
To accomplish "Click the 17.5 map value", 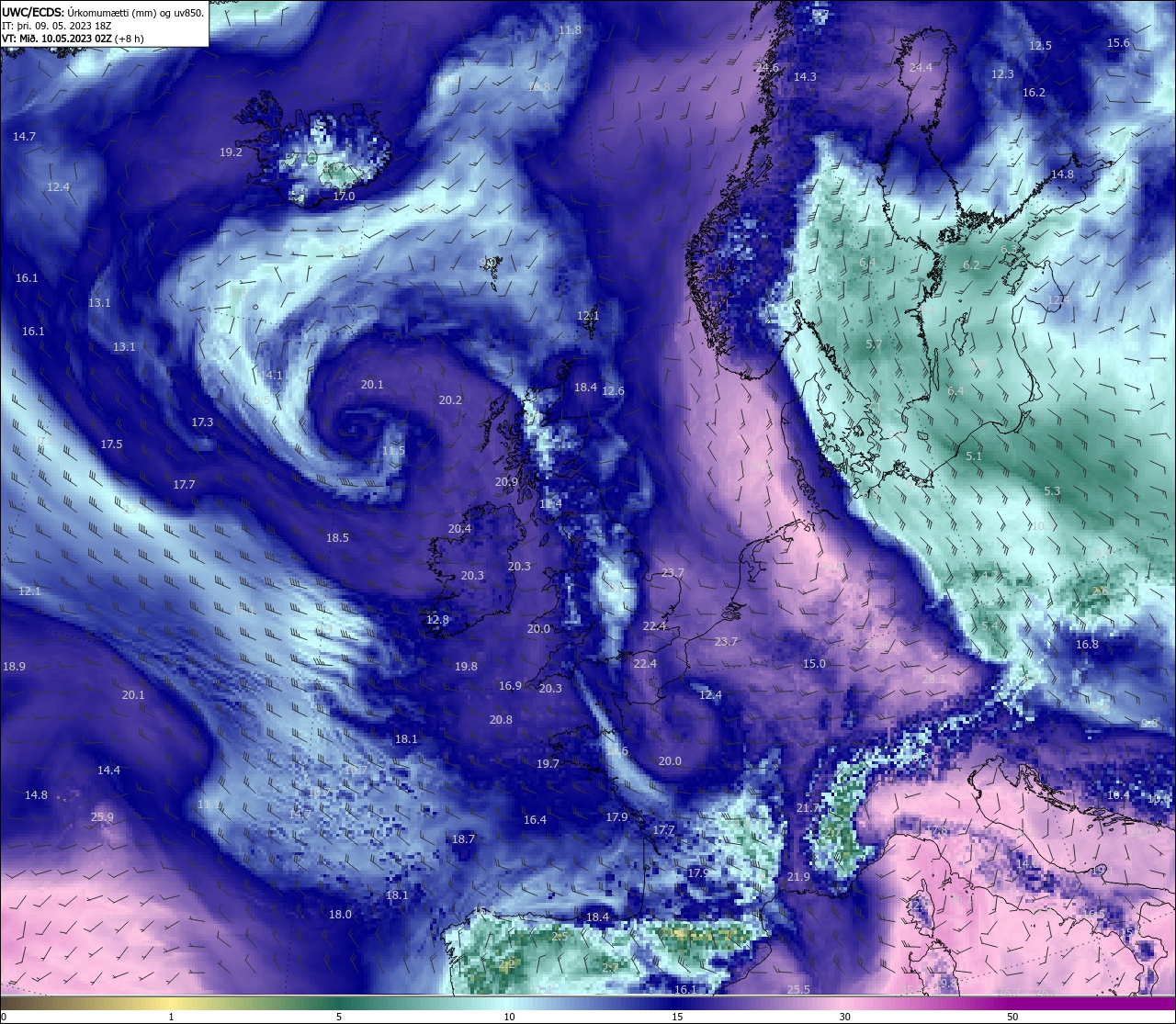I will 111,444.
